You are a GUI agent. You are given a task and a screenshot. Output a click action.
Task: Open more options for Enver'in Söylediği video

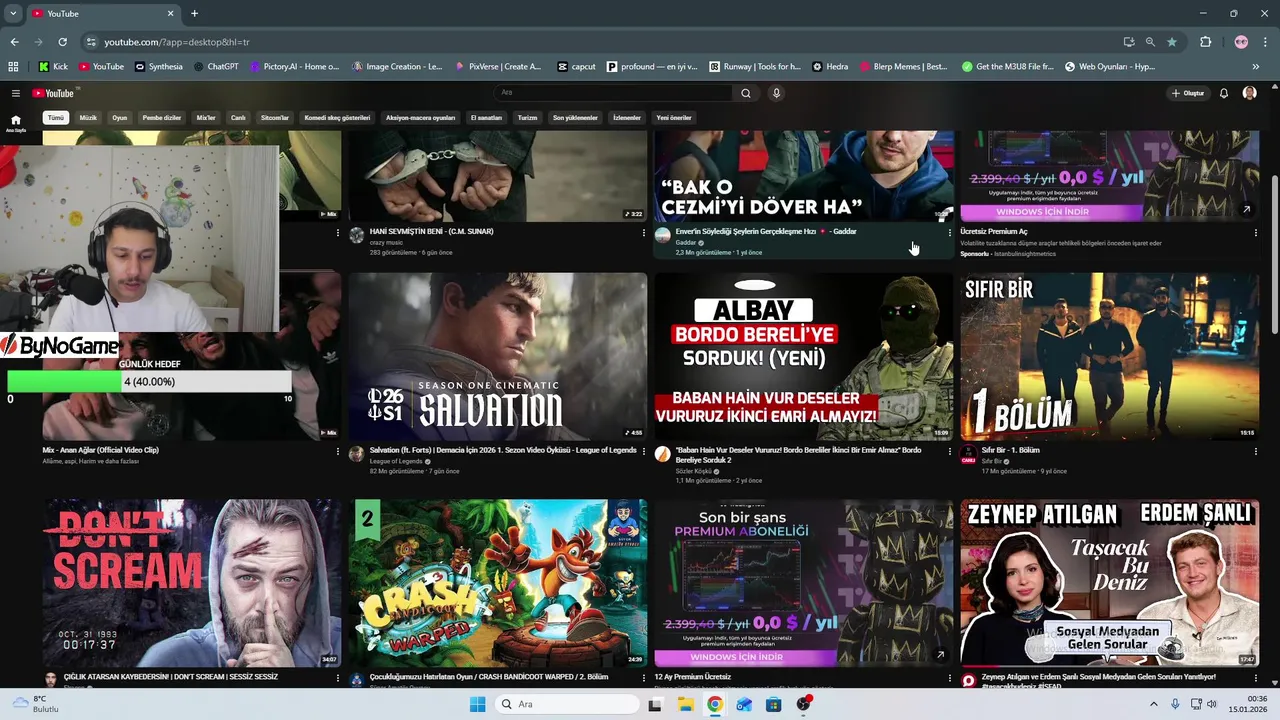950,232
